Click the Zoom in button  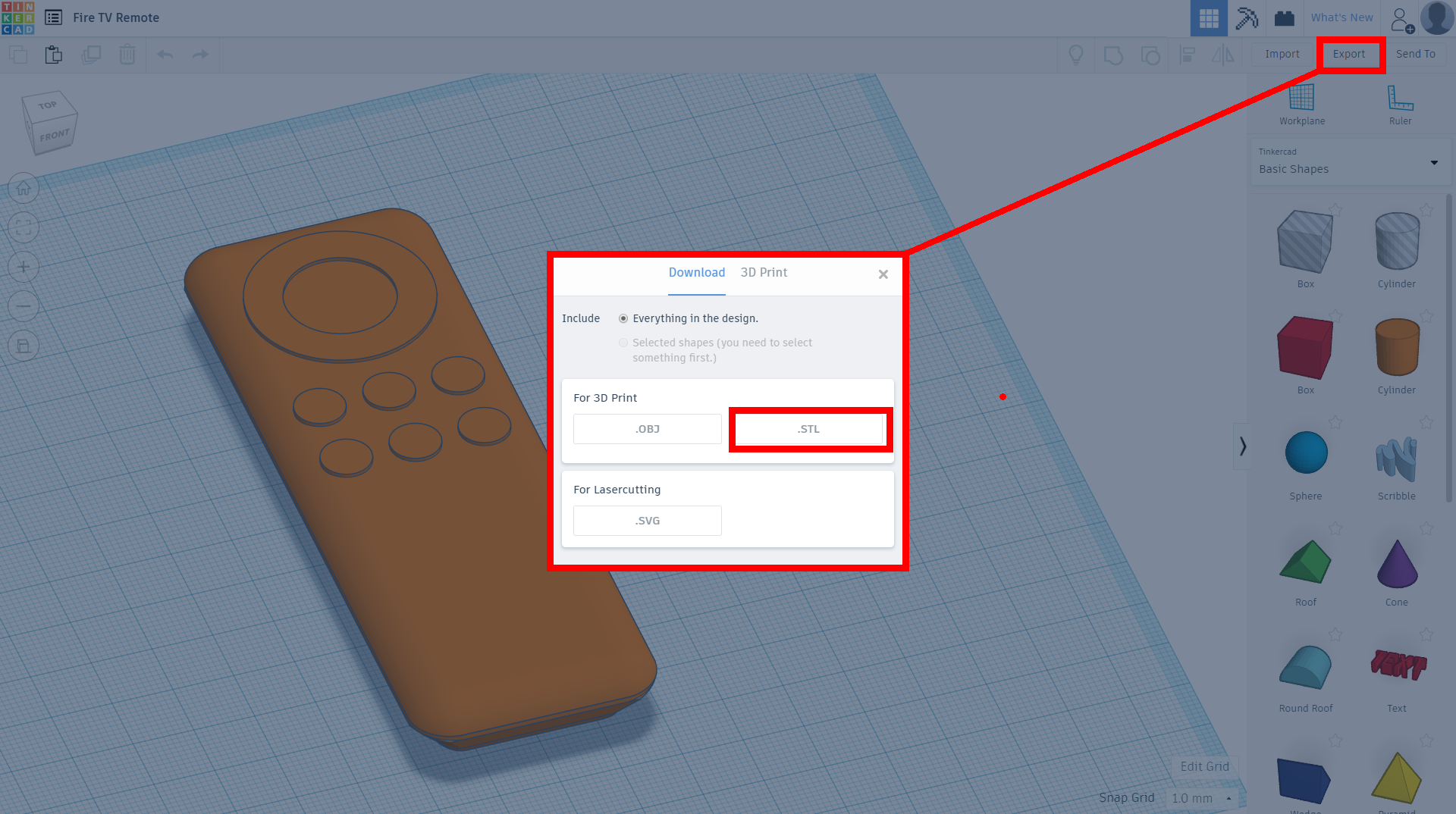click(24, 267)
